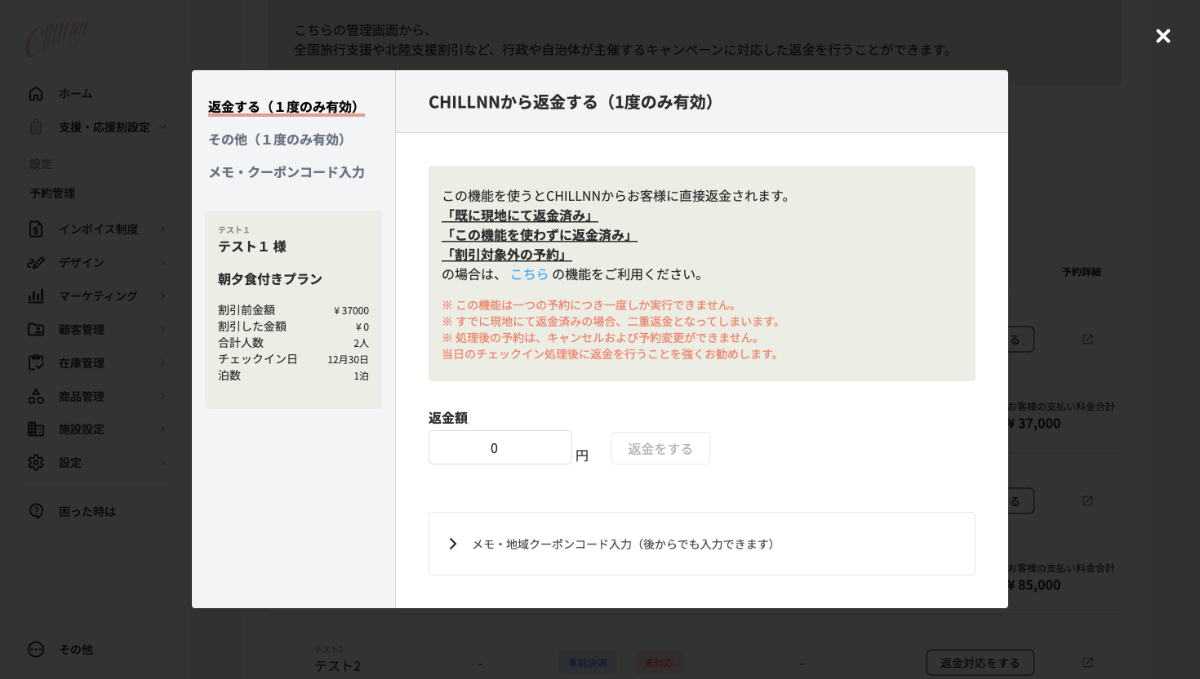1200x679 pixels.
Task: Click the 商品管理 products icon
Action: pyautogui.click(x=36, y=396)
